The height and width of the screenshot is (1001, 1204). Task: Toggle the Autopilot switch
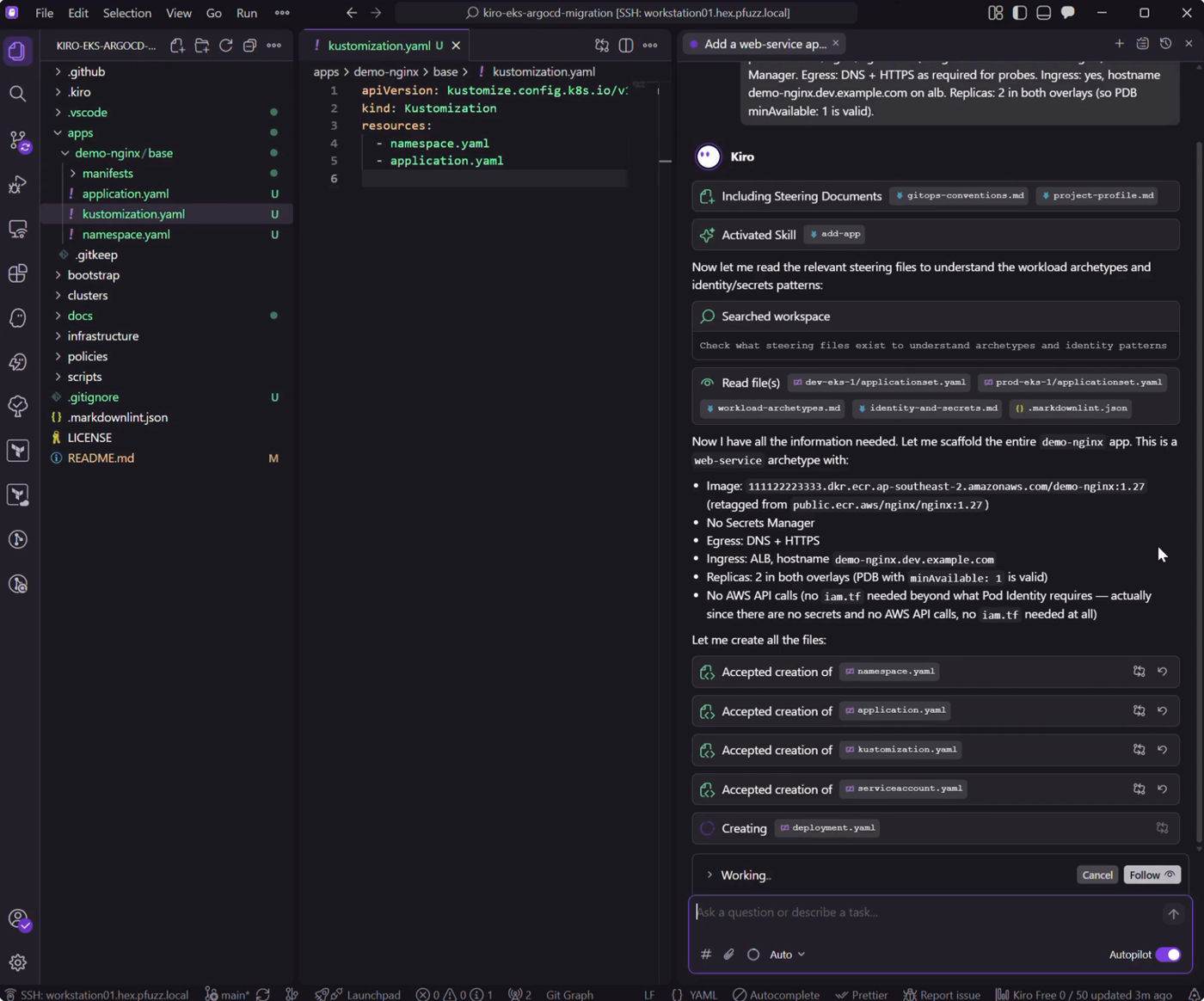[x=1168, y=955]
